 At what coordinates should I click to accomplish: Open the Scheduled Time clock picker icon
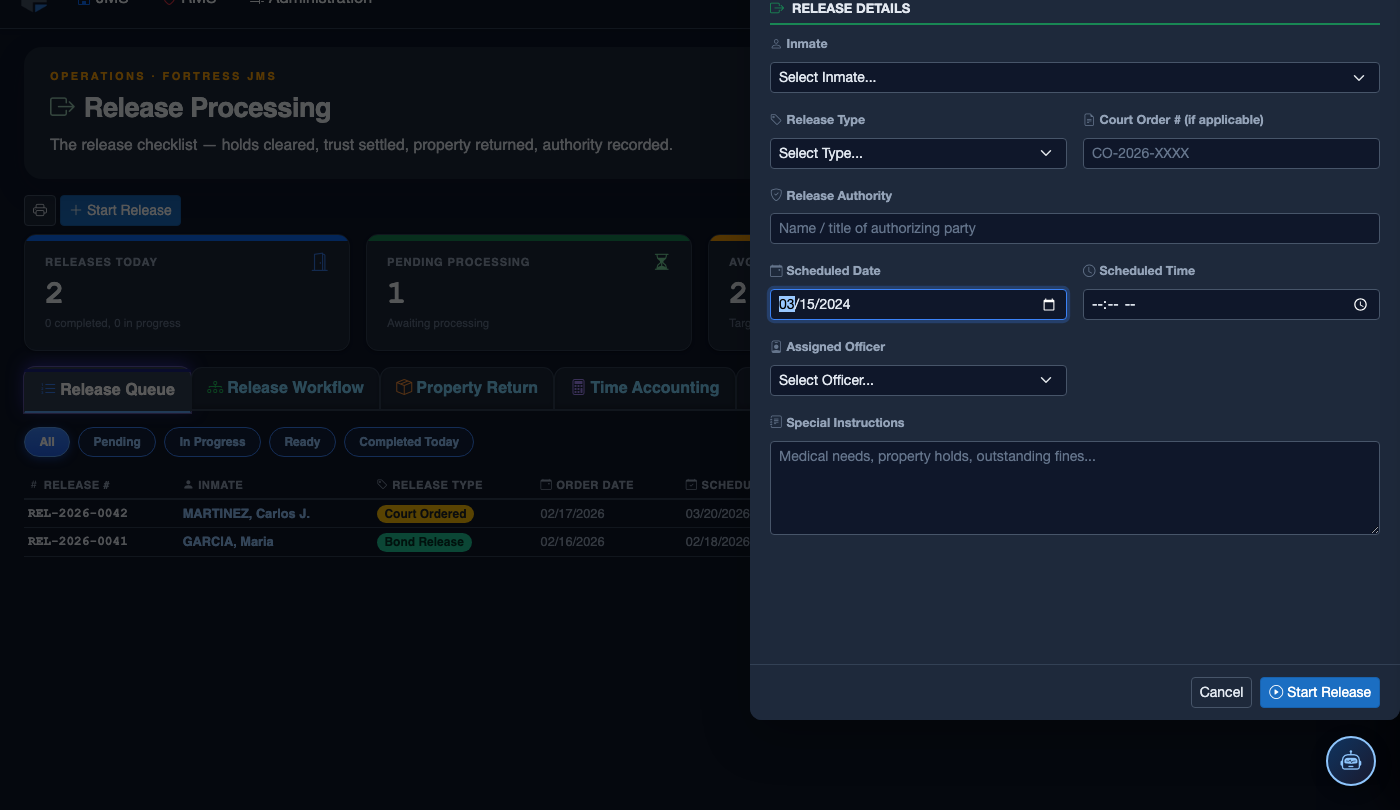point(1360,304)
